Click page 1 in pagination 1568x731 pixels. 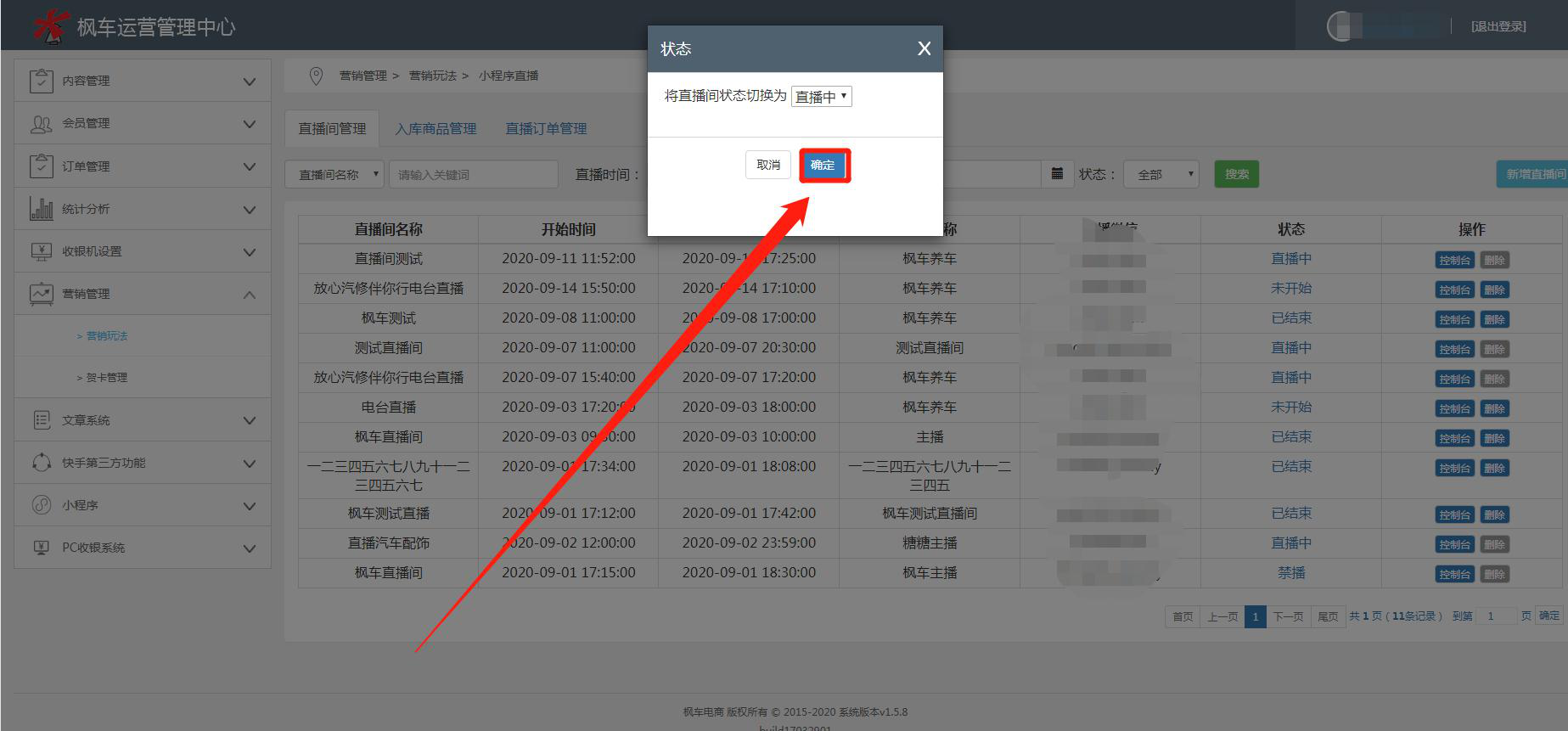pos(1255,616)
